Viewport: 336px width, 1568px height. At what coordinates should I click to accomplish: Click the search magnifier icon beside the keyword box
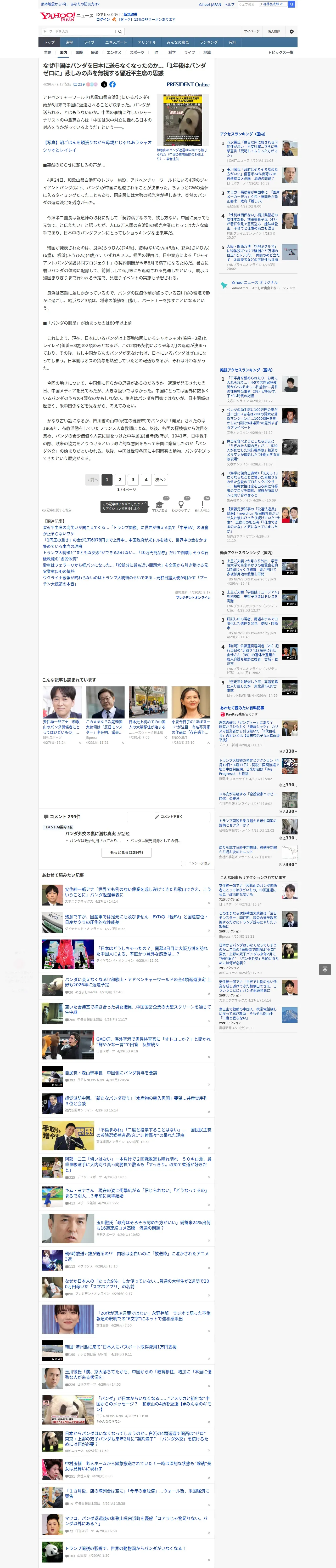tap(120, 32)
